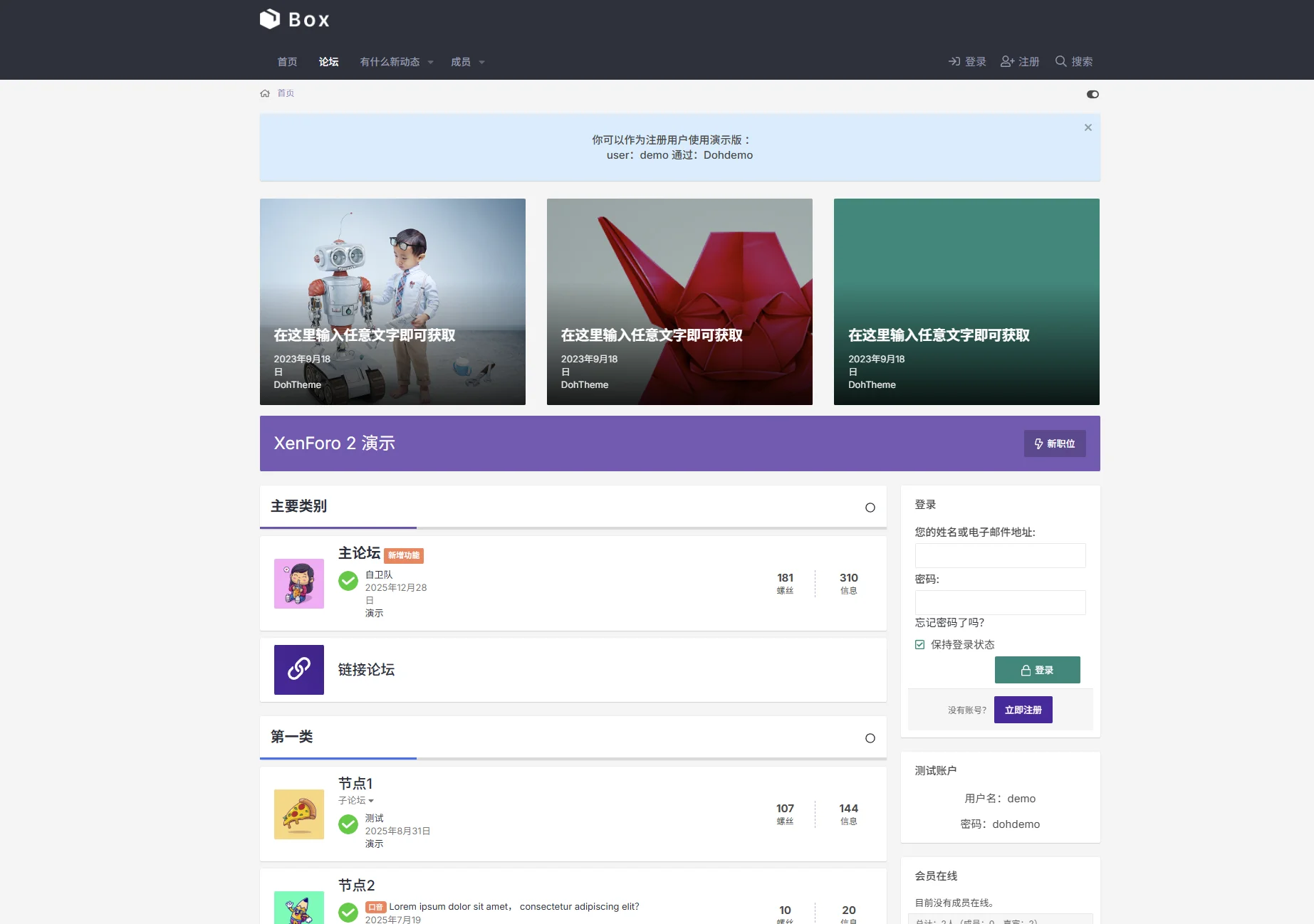The width and height of the screenshot is (1314, 924).
Task: Click the 主论坛 node avatar icon
Action: click(299, 583)
